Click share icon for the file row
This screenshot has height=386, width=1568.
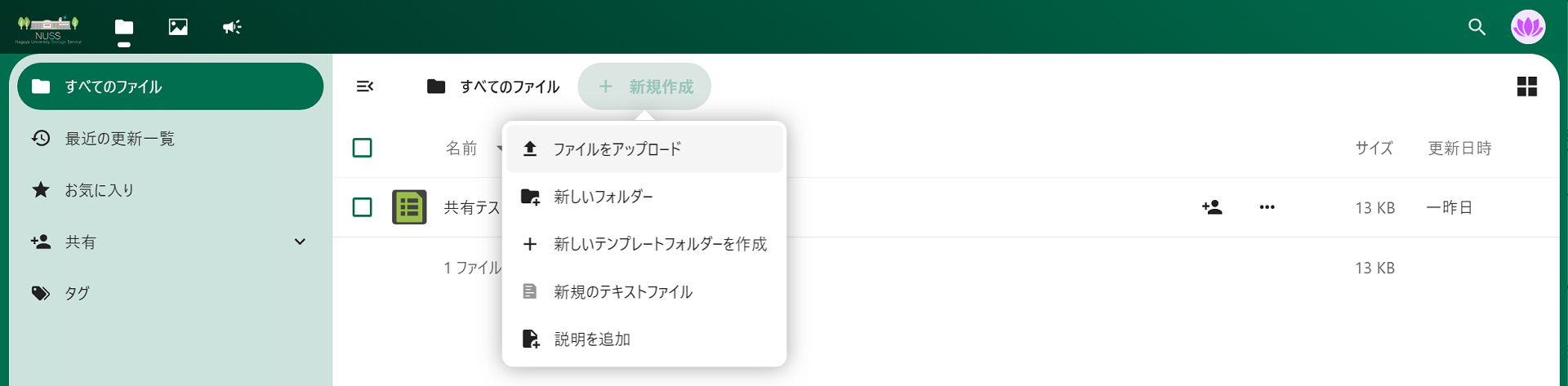[x=1212, y=207]
